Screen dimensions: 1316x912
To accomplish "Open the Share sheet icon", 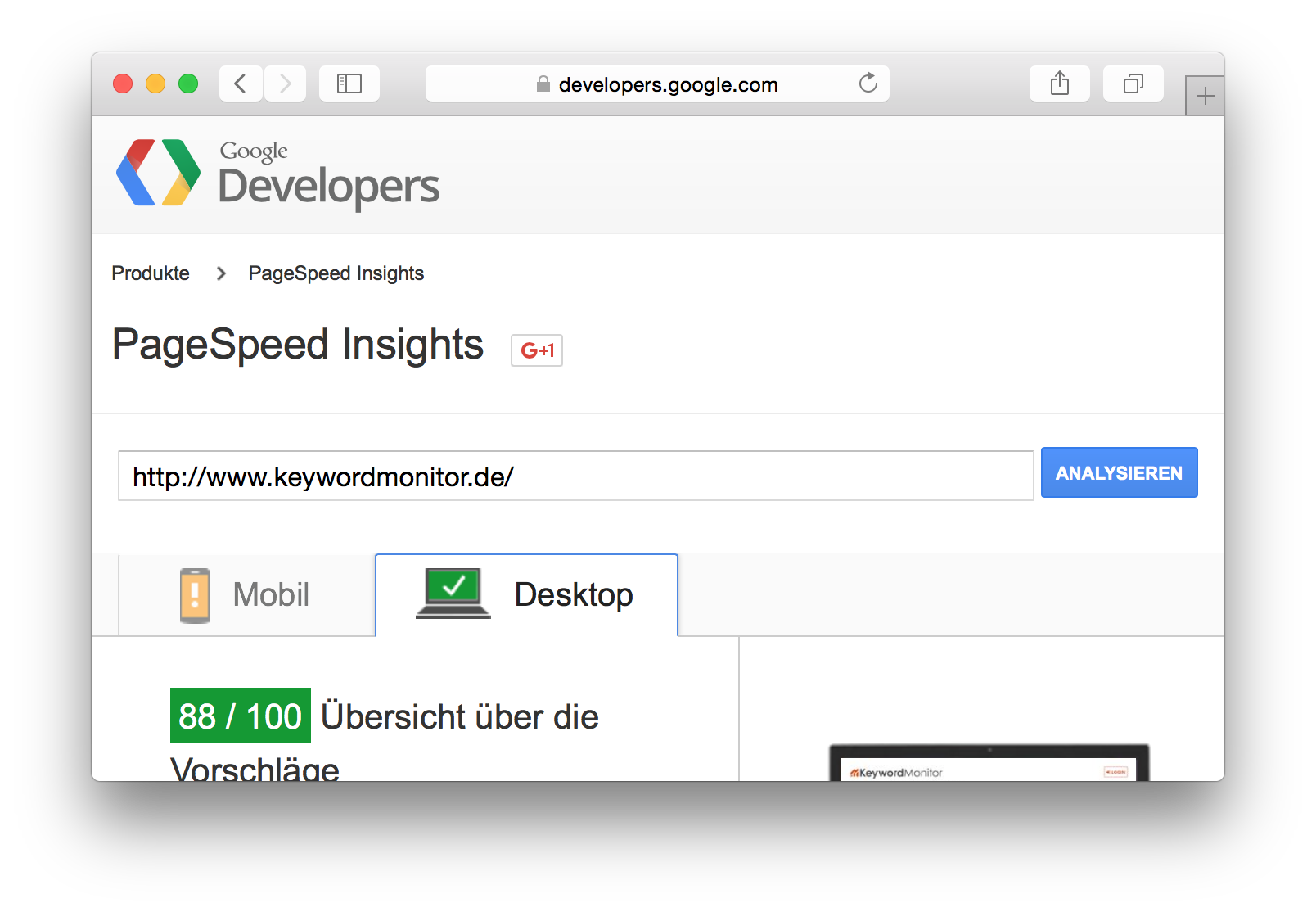I will (x=1060, y=84).
